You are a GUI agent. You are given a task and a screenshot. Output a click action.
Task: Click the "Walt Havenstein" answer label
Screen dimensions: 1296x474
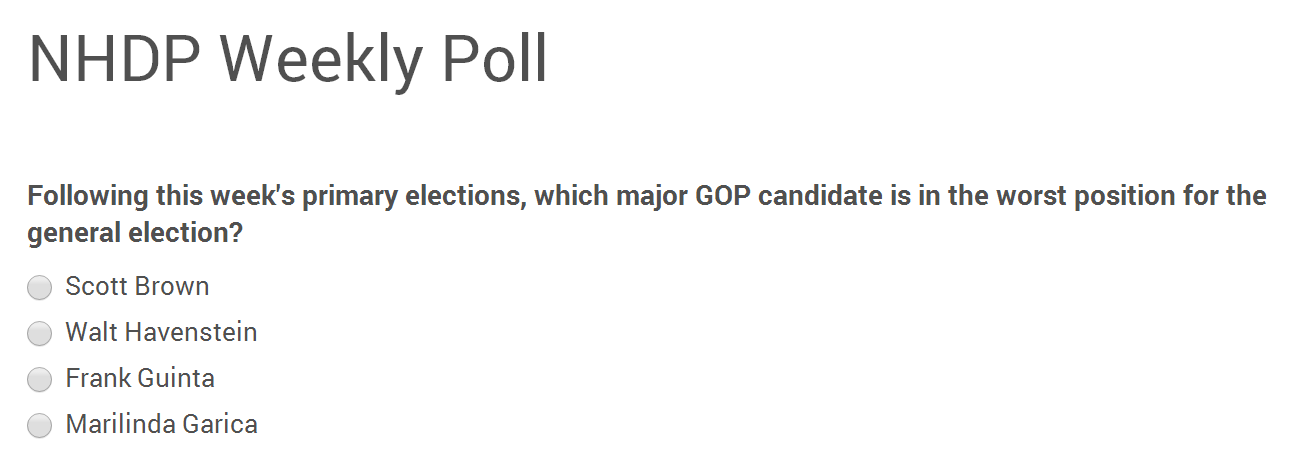click(161, 333)
